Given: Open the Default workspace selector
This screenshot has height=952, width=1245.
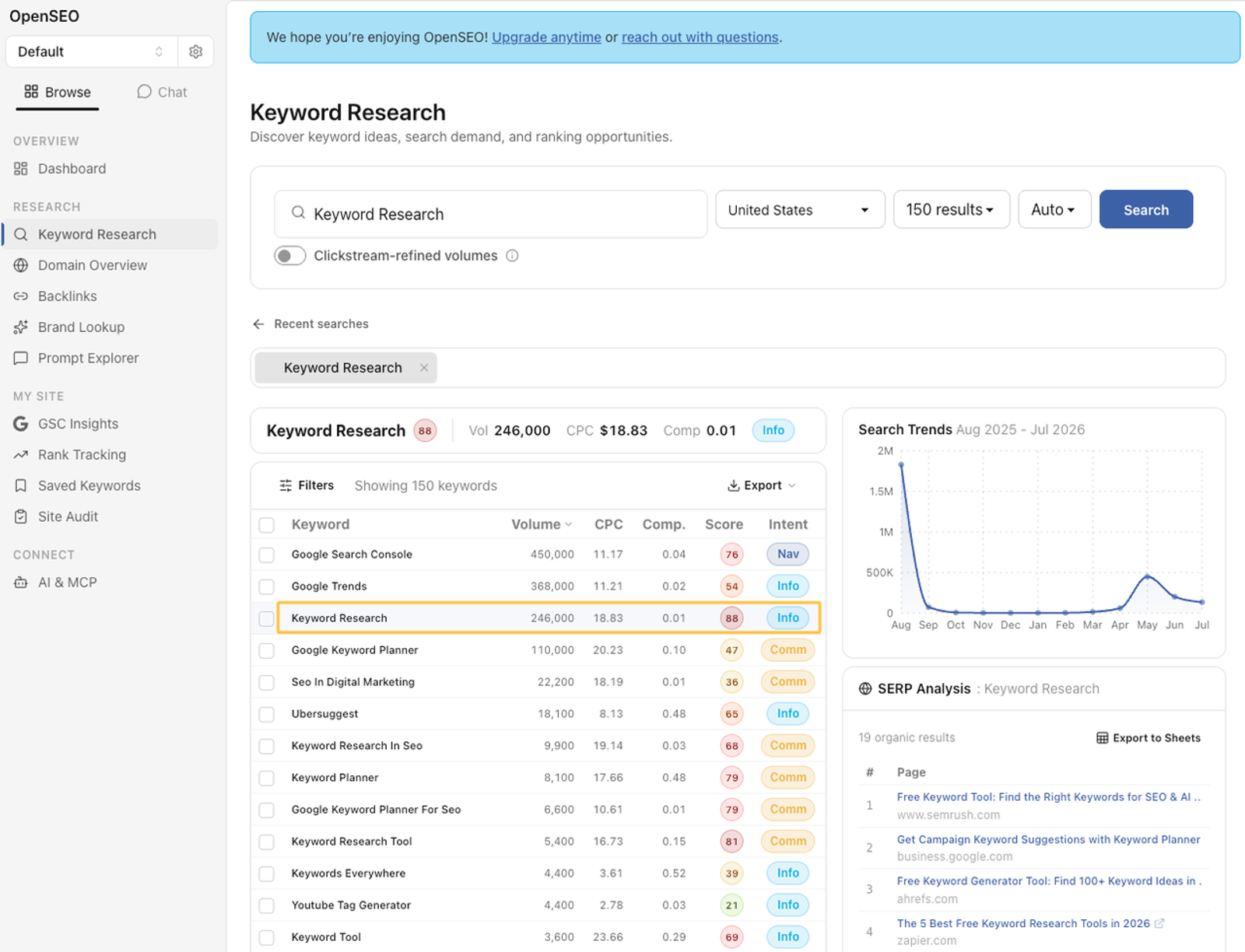Looking at the screenshot, I should 92,51.
